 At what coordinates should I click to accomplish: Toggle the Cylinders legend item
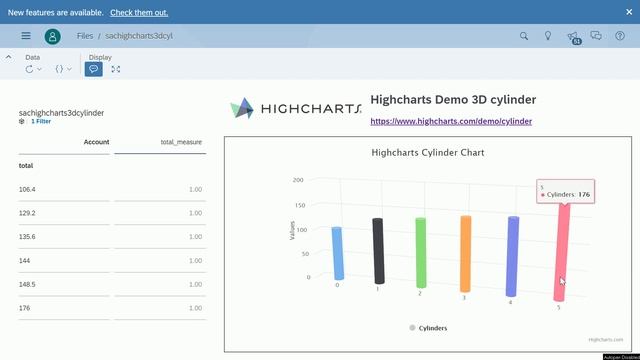(x=428, y=328)
